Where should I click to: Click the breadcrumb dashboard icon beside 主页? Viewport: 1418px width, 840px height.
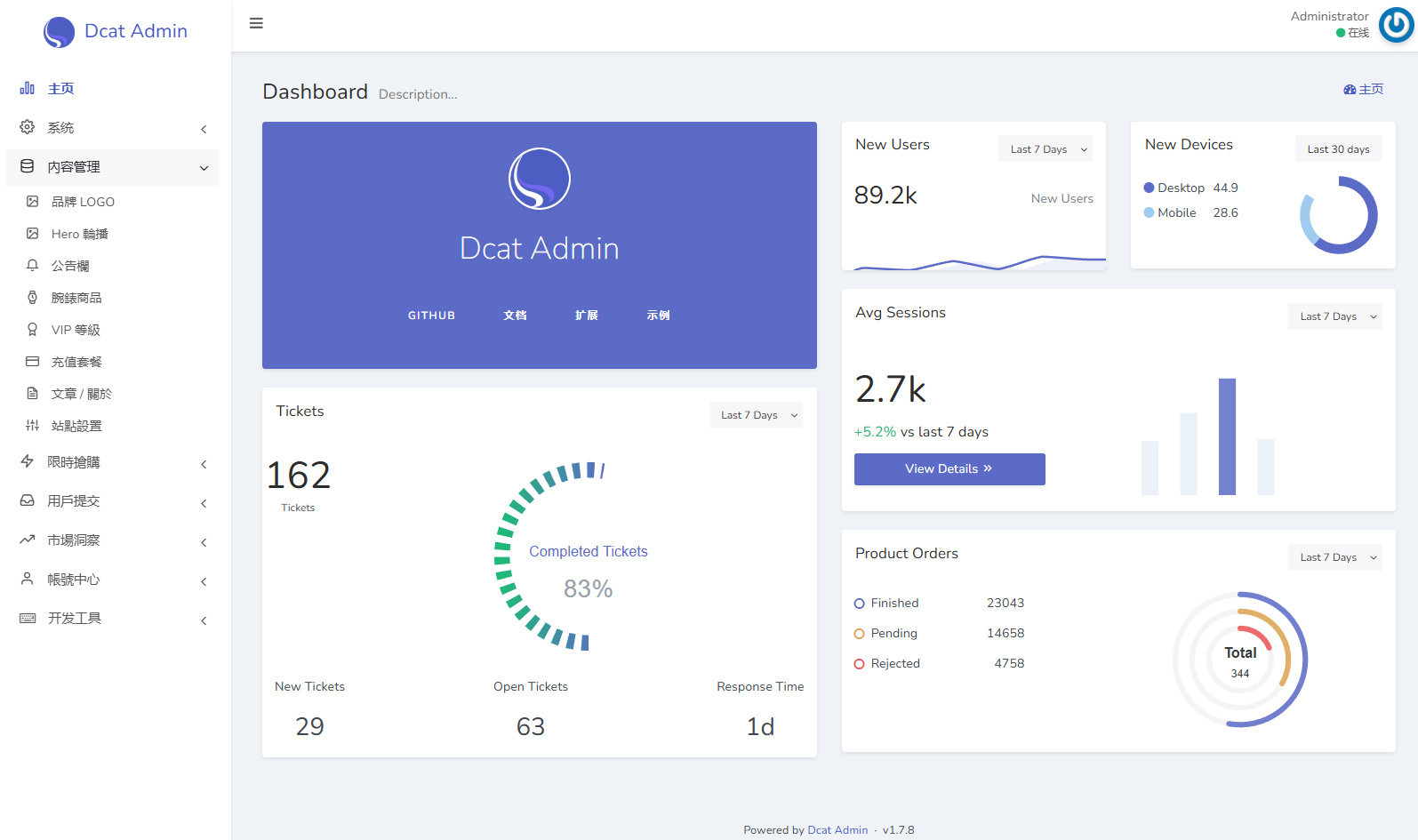click(x=1350, y=90)
